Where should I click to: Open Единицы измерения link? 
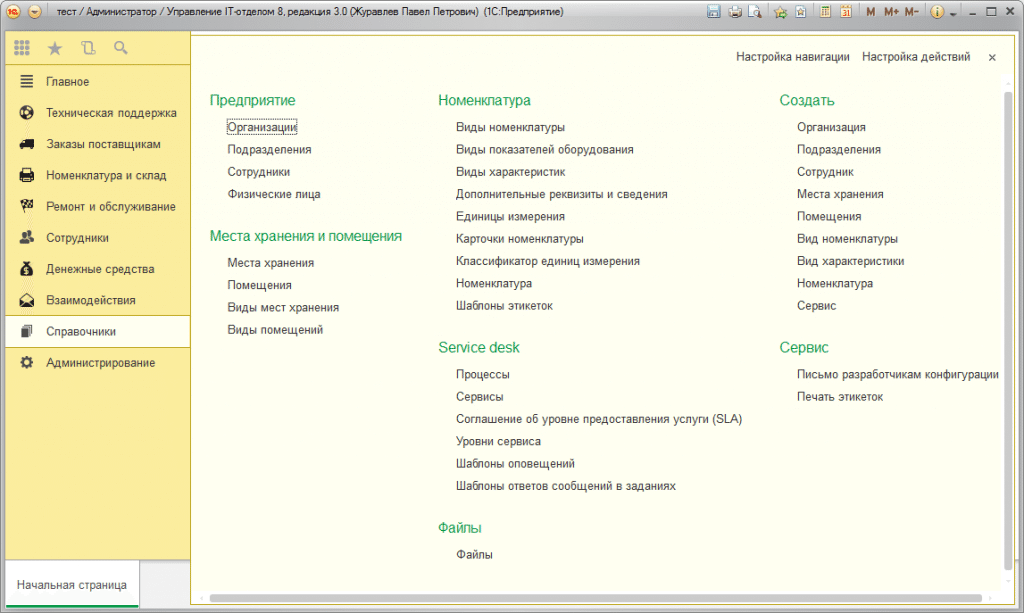pos(510,216)
